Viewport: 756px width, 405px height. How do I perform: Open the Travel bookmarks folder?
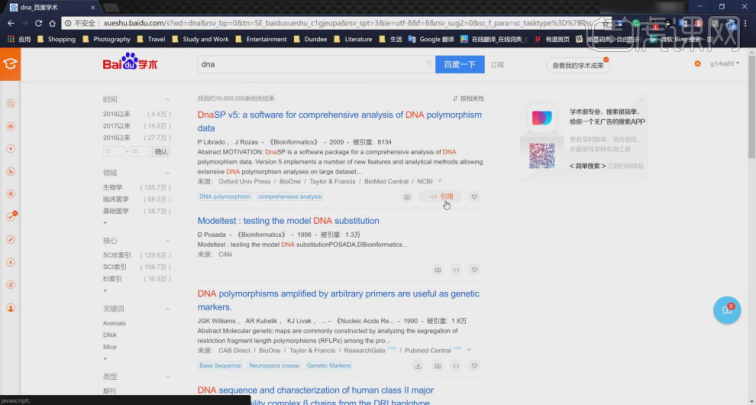[151, 39]
